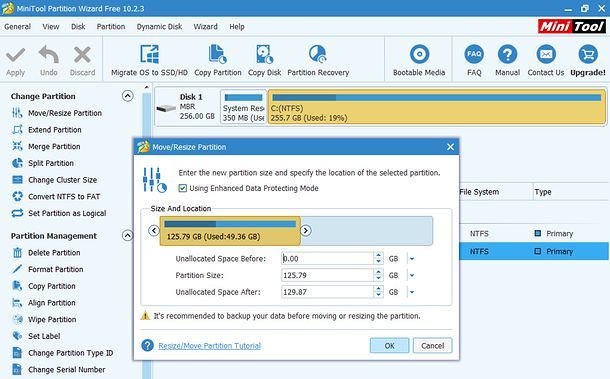Click the 125.79 GB partition bar

pos(230,231)
